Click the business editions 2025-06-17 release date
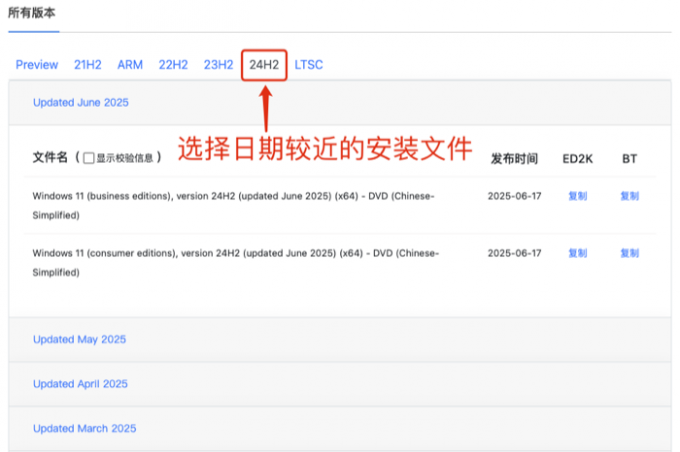 [x=514, y=196]
